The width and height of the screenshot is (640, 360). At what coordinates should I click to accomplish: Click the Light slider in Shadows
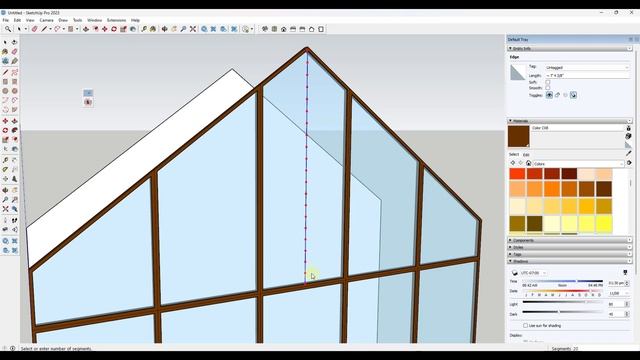(562, 302)
